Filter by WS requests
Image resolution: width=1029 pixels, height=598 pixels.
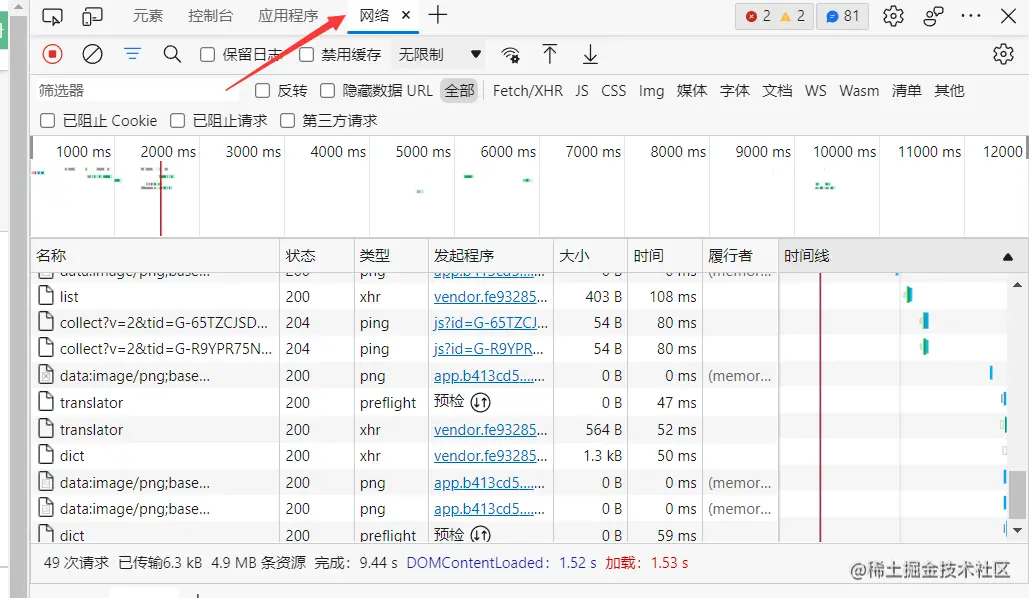coord(816,91)
